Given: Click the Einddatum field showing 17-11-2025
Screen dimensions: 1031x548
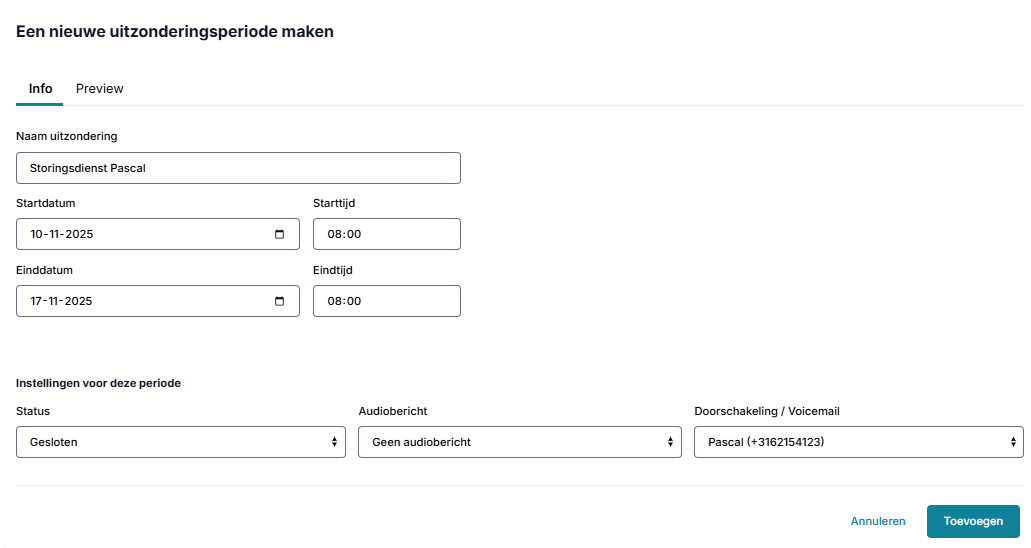Looking at the screenshot, I should coord(158,301).
